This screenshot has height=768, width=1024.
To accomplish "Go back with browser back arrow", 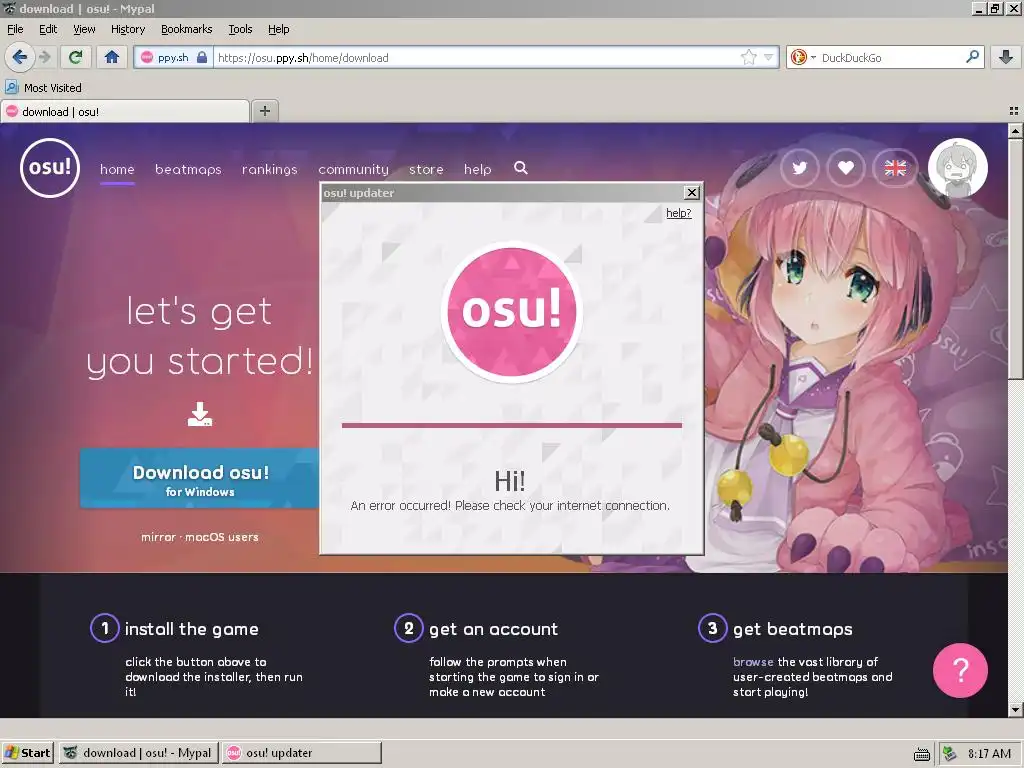I will (20, 57).
